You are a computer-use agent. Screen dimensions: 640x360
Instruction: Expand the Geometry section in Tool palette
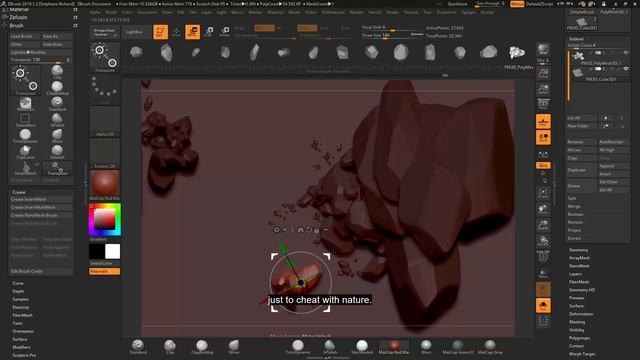click(579, 250)
